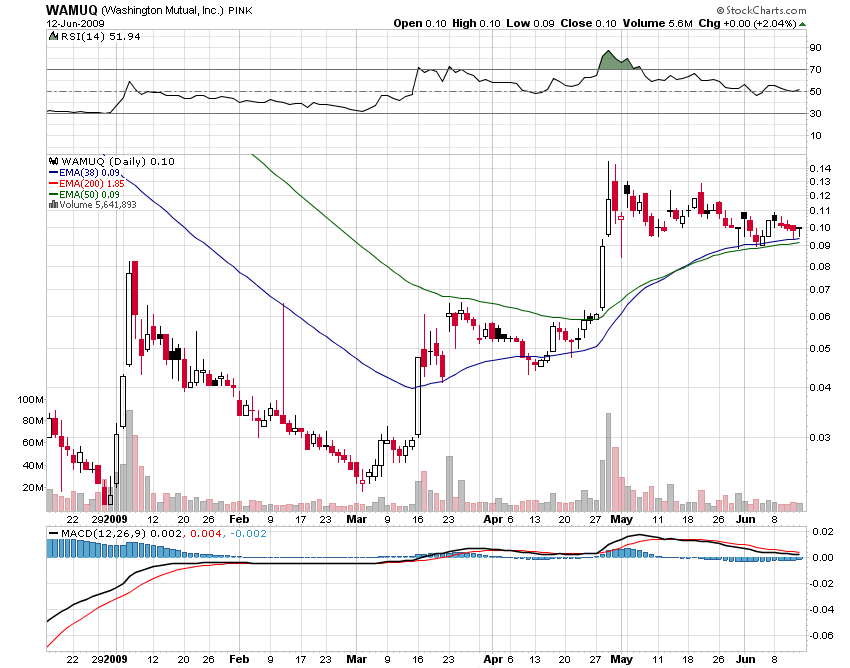The image size is (850, 668).
Task: Click the 'WAMUQ (Daily) 0.10' legend label
Action: pyautogui.click(x=118, y=161)
